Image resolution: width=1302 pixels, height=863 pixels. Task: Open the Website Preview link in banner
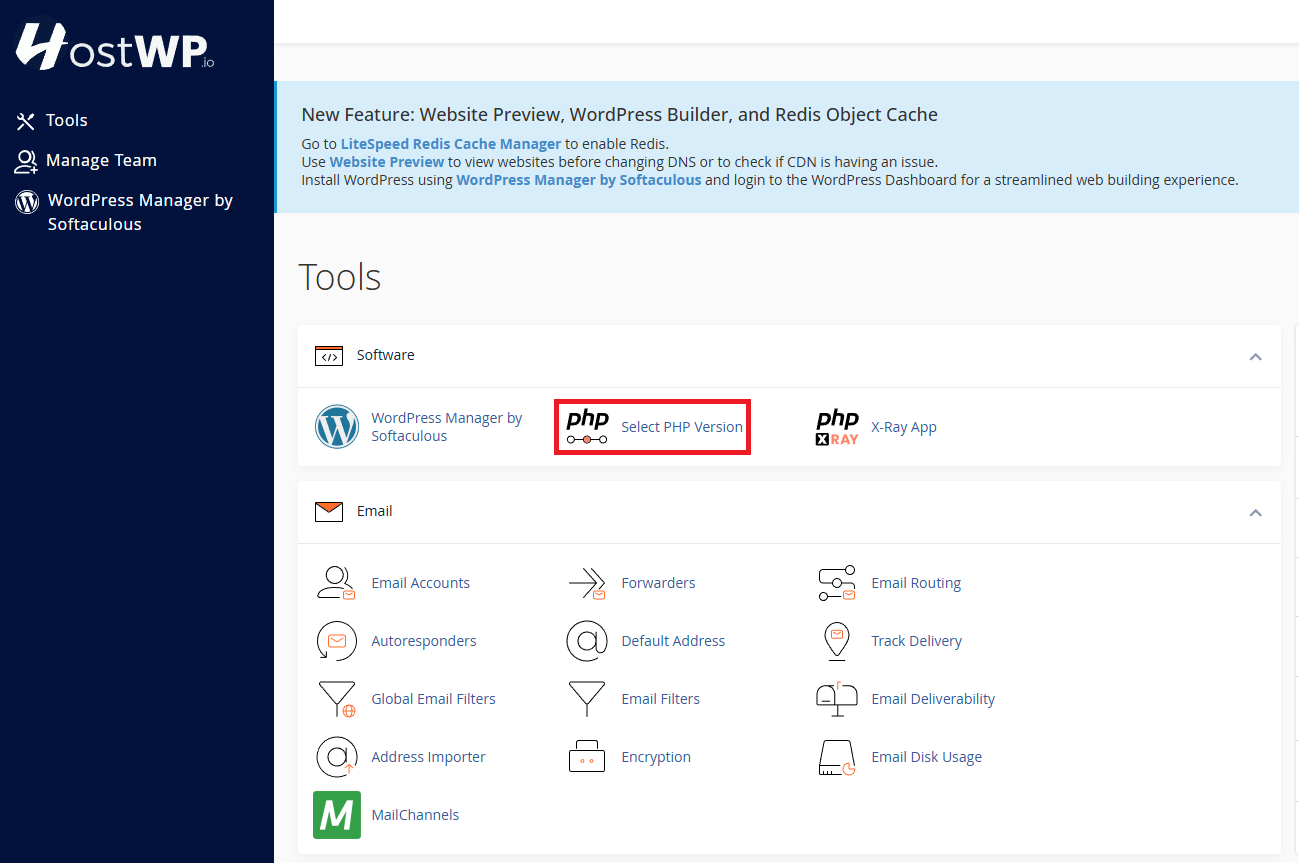[386, 162]
